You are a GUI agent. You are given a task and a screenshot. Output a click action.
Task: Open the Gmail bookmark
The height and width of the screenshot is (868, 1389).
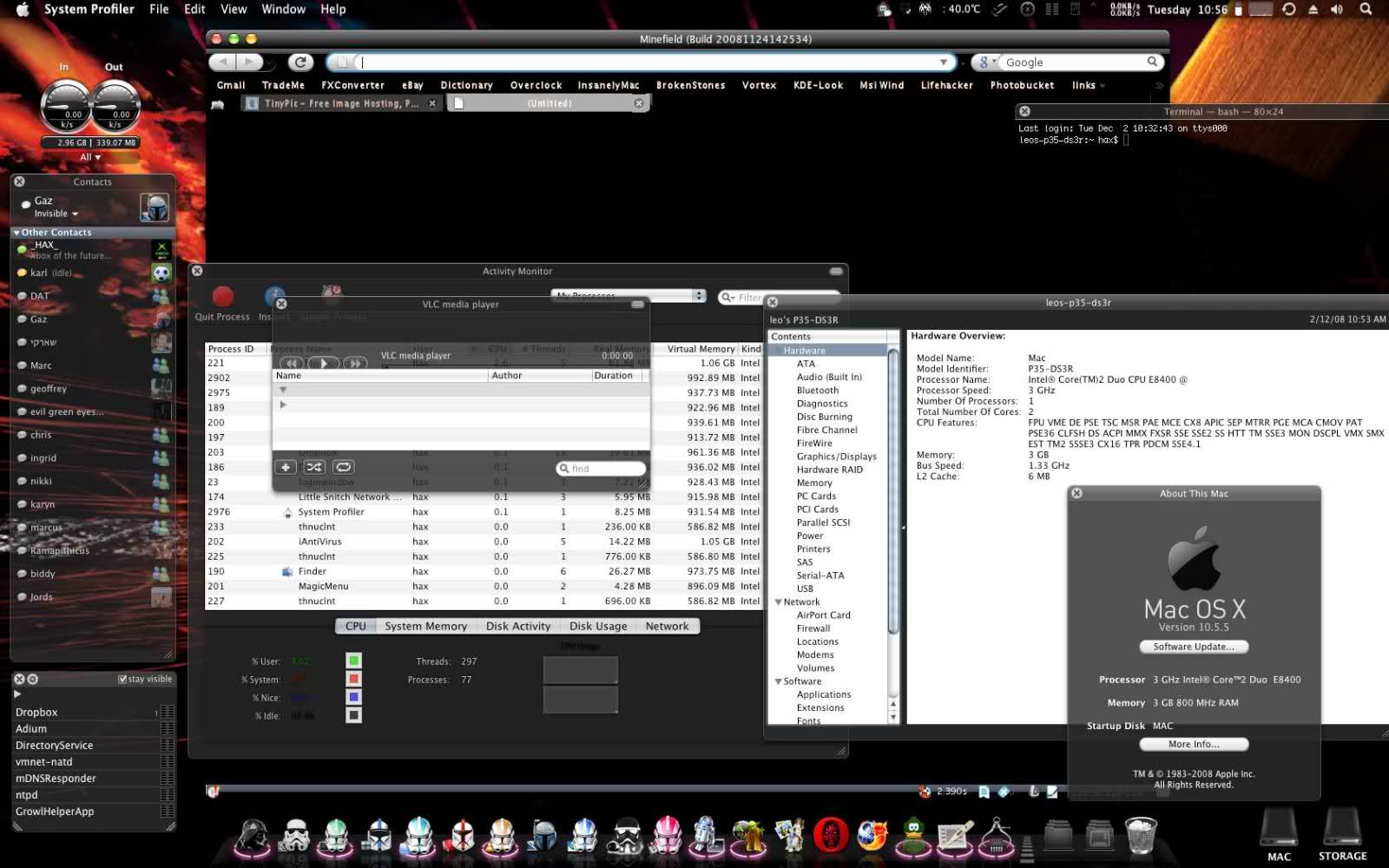pos(231,85)
